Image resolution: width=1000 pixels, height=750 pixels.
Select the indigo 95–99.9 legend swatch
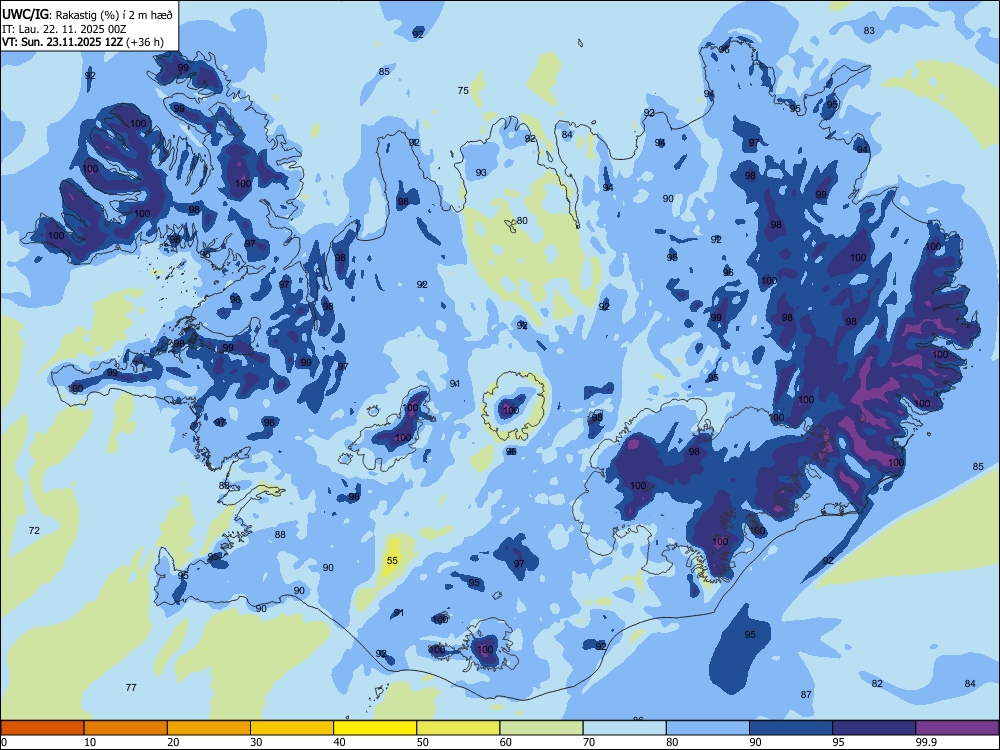pos(874,728)
